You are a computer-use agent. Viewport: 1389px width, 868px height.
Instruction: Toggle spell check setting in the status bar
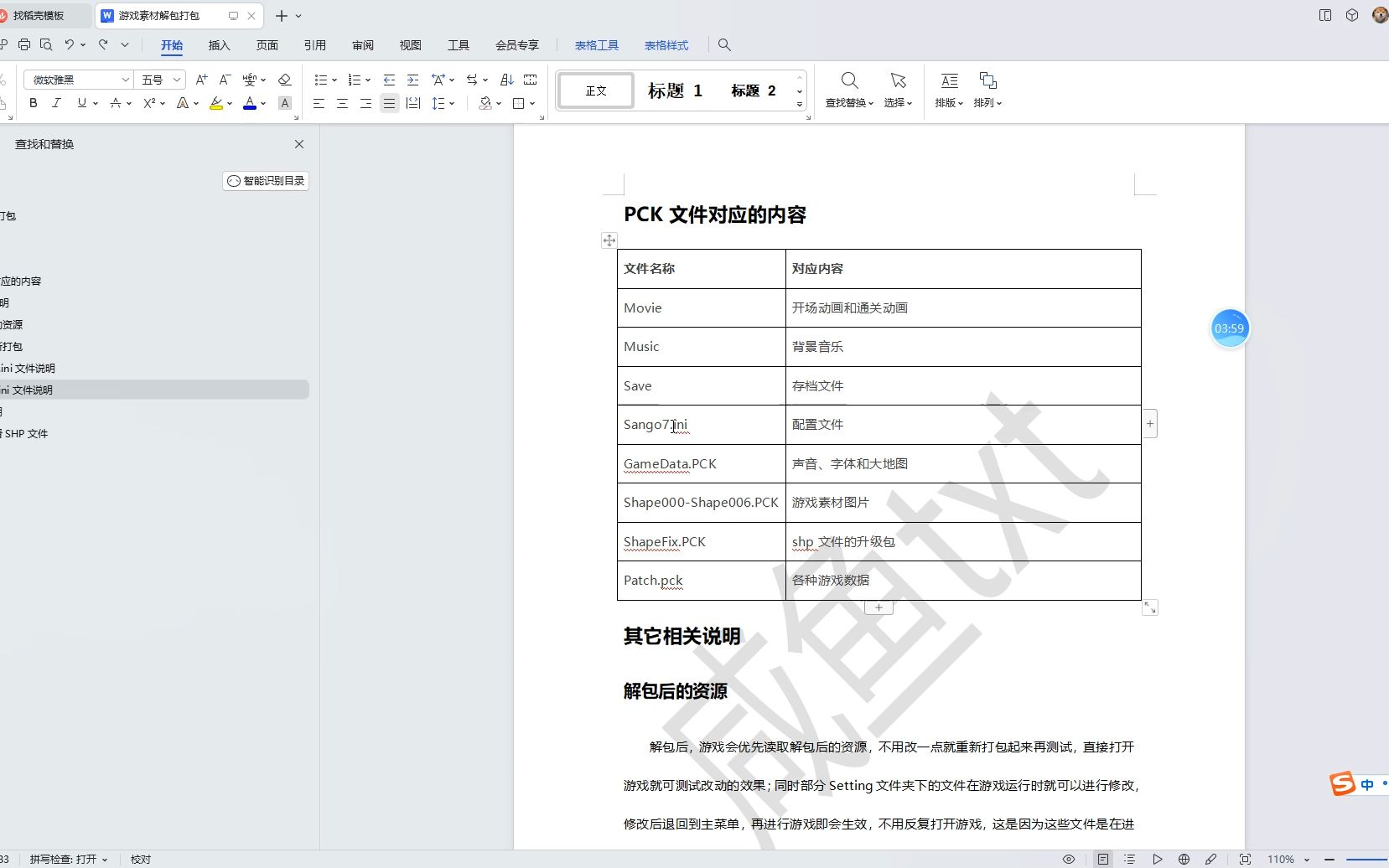pos(69,859)
